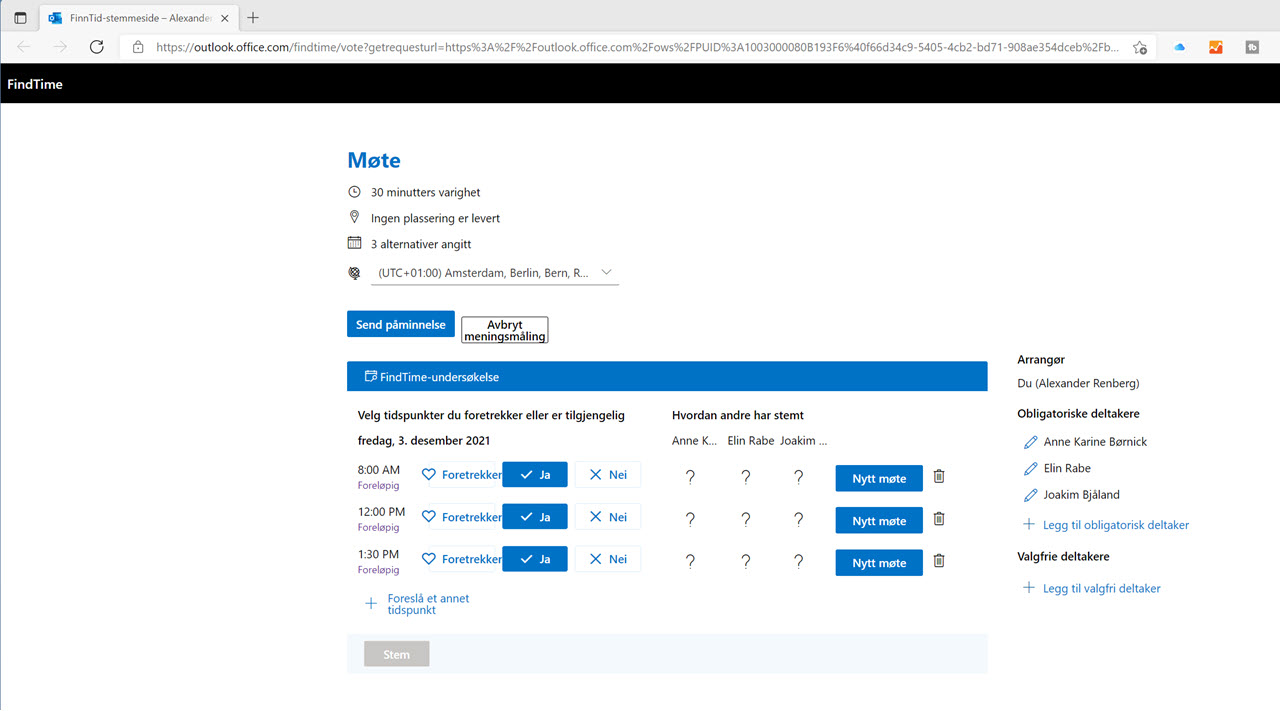
Task: Click Nytt møte for 1:30 PM
Action: pos(879,562)
